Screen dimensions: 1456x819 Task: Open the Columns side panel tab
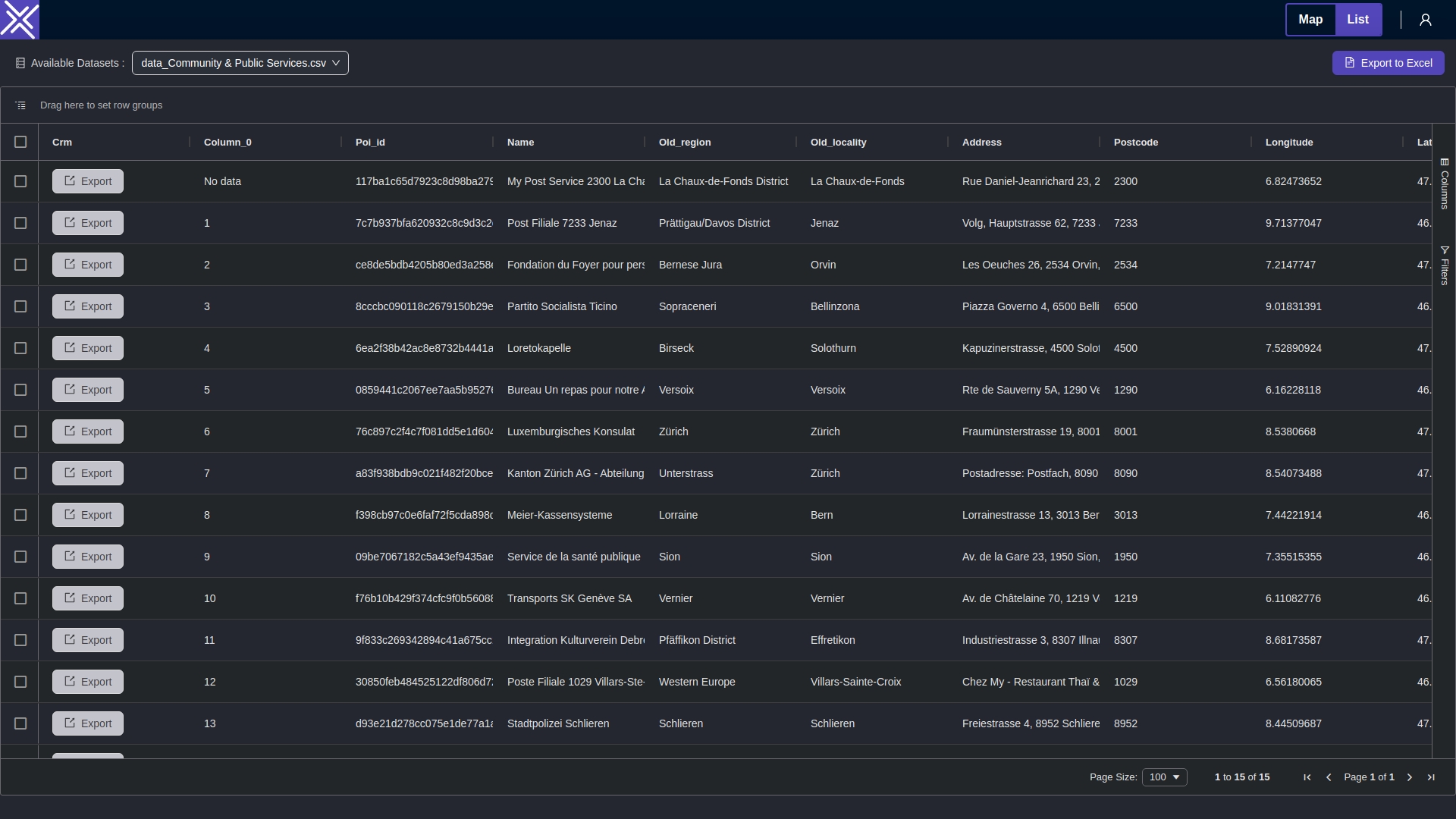point(1445,184)
